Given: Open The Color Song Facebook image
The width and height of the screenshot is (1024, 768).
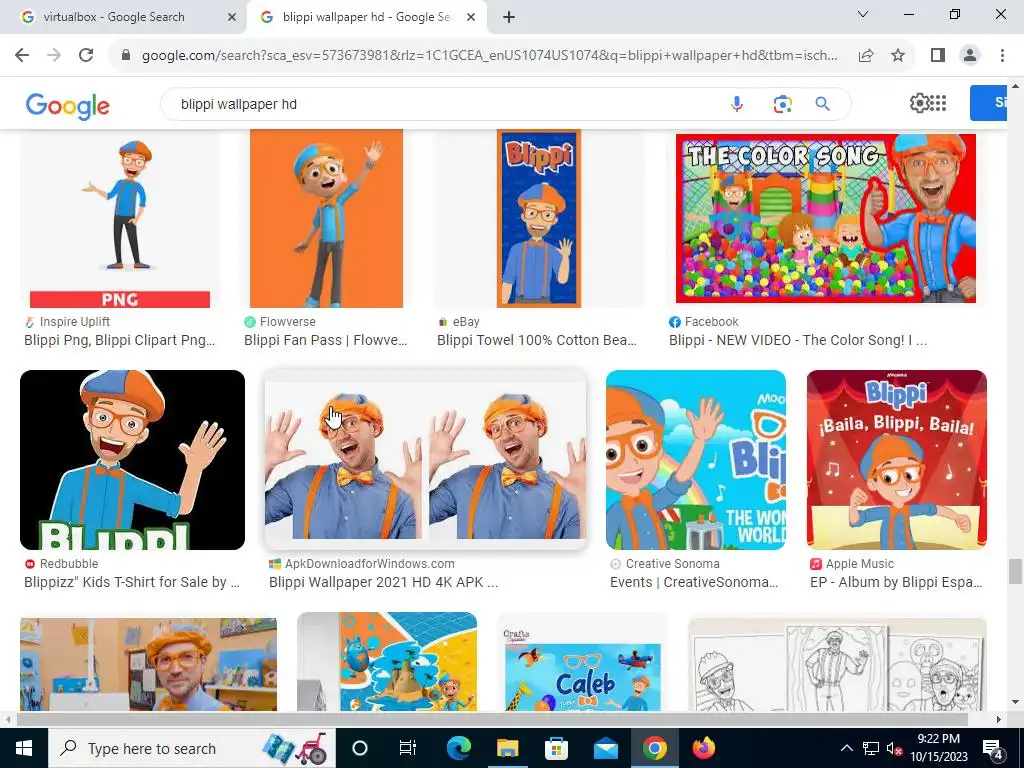Looking at the screenshot, I should click(x=825, y=219).
